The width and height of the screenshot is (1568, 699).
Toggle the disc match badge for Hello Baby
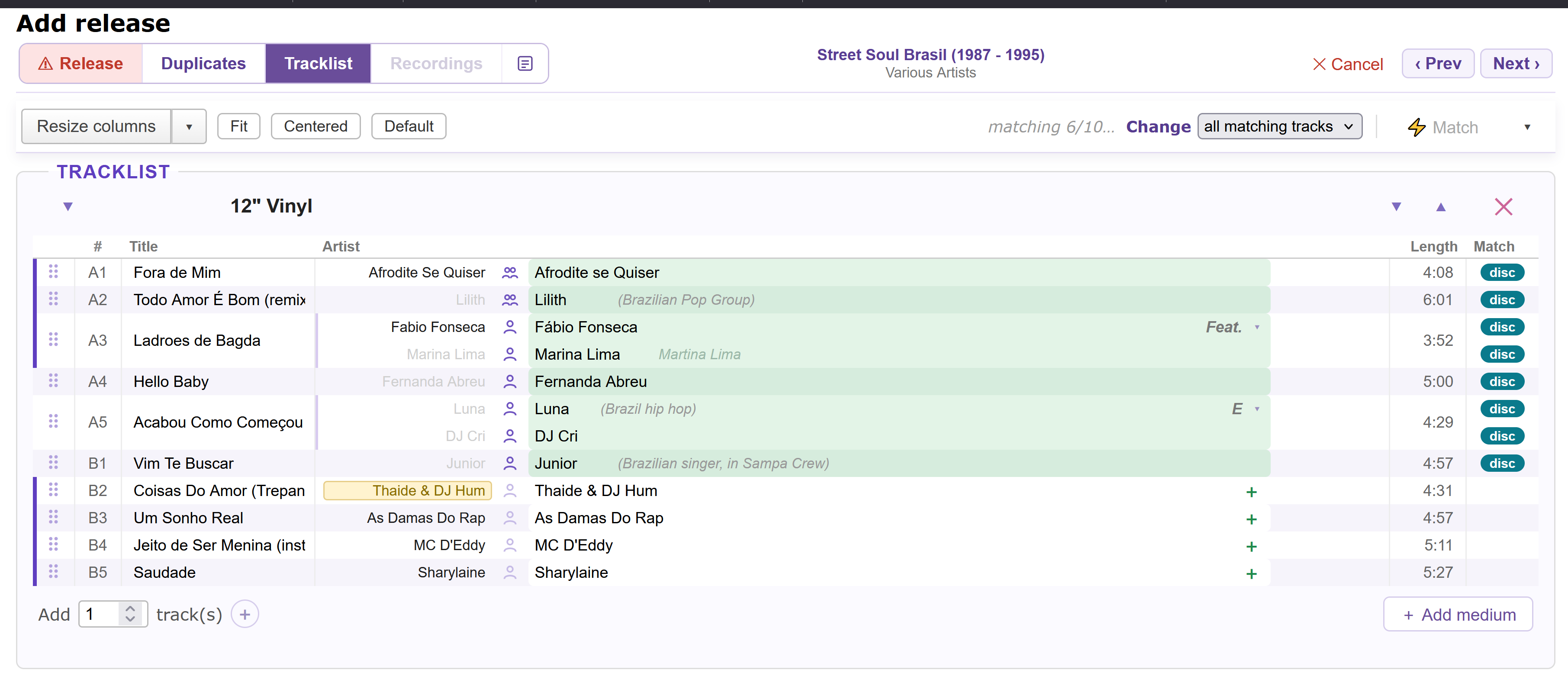click(1502, 382)
